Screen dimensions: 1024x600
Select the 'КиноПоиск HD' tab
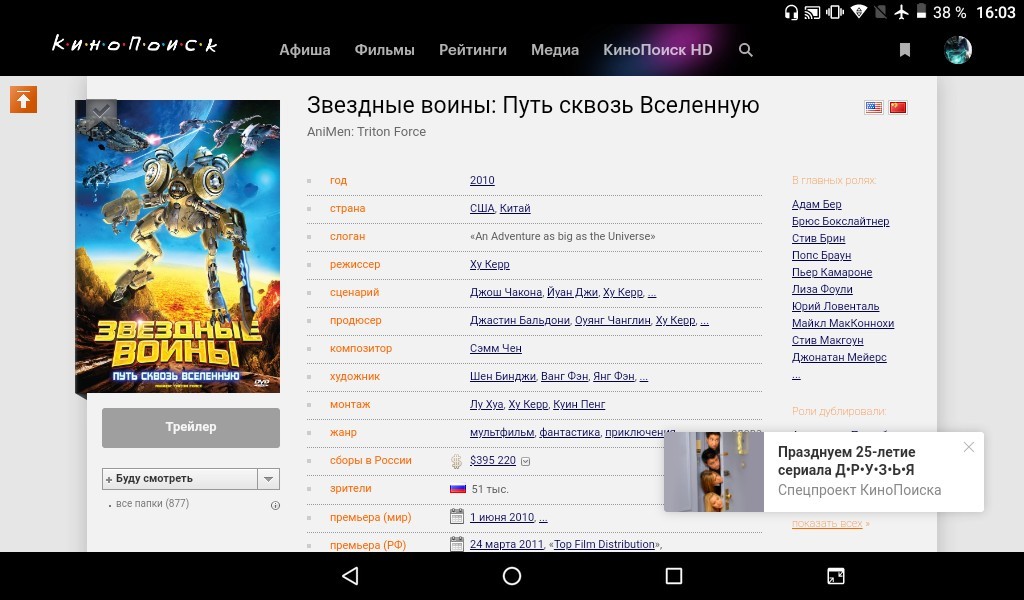coord(657,50)
